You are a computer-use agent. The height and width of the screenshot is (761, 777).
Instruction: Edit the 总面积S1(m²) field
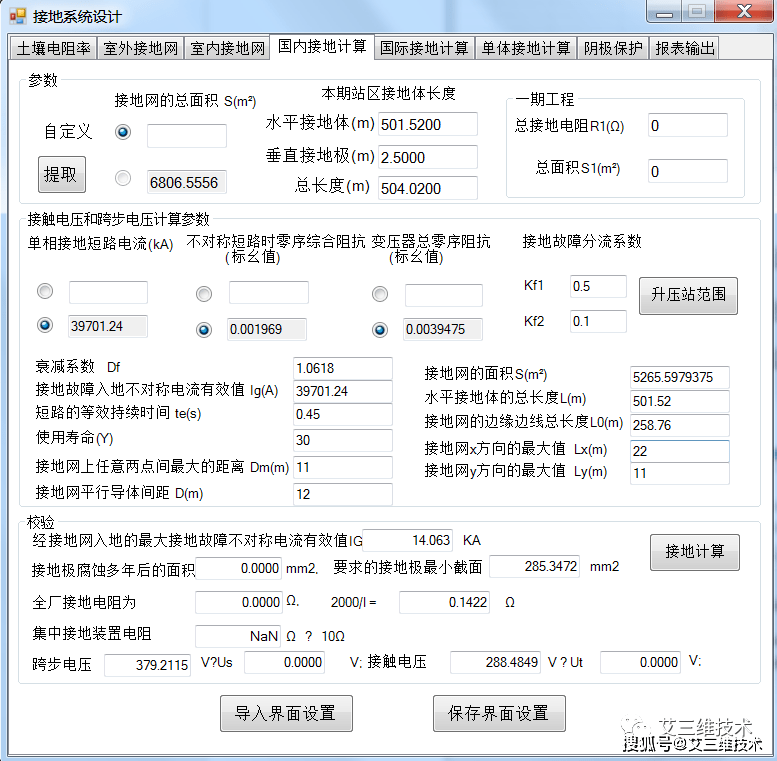click(x=688, y=171)
